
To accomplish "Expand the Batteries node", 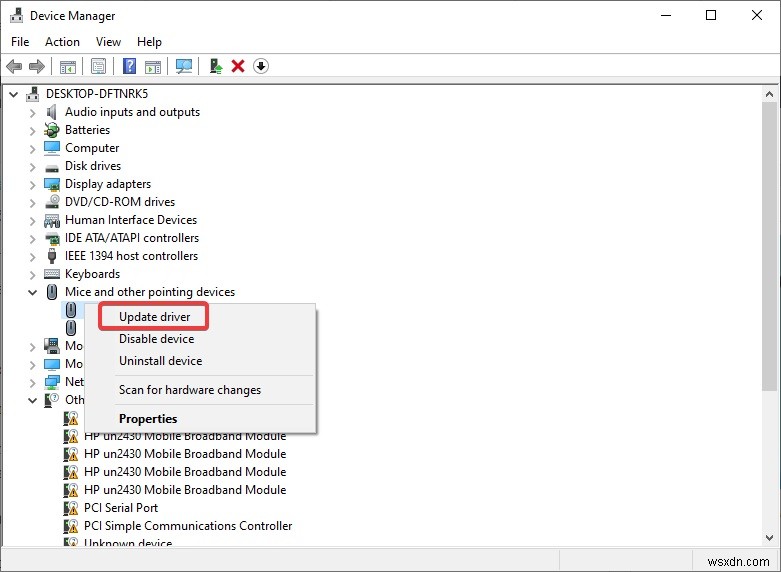I will [x=32, y=131].
